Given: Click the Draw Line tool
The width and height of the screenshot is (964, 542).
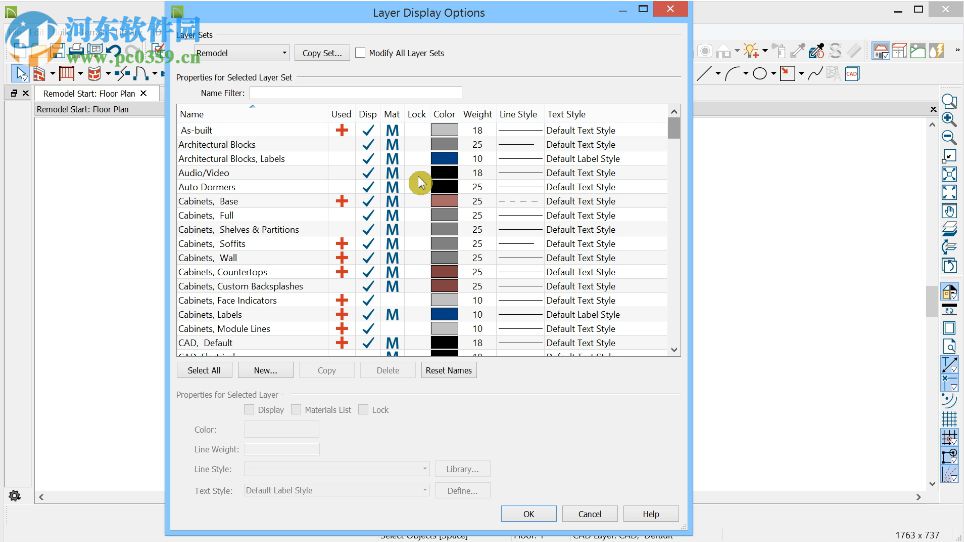Looking at the screenshot, I should pyautogui.click(x=704, y=73).
